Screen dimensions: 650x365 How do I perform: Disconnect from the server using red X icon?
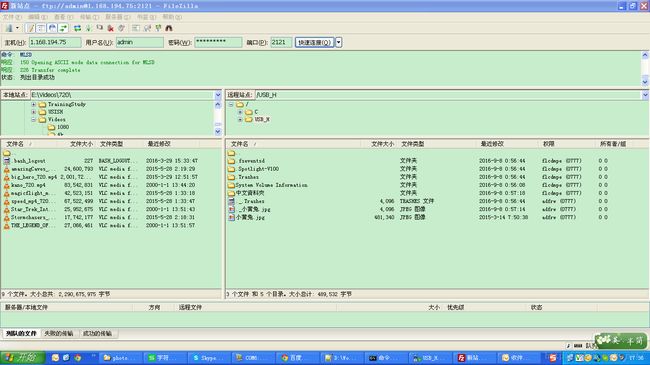110,28
